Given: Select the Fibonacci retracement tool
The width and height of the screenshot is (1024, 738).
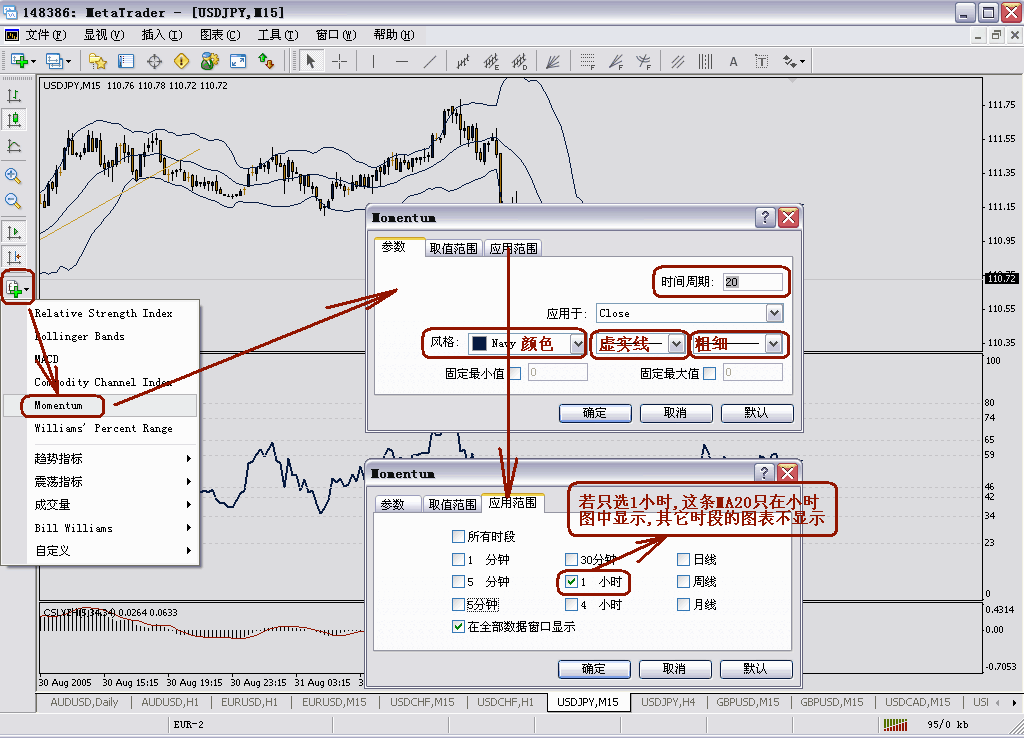Looking at the screenshot, I should coord(587,61).
